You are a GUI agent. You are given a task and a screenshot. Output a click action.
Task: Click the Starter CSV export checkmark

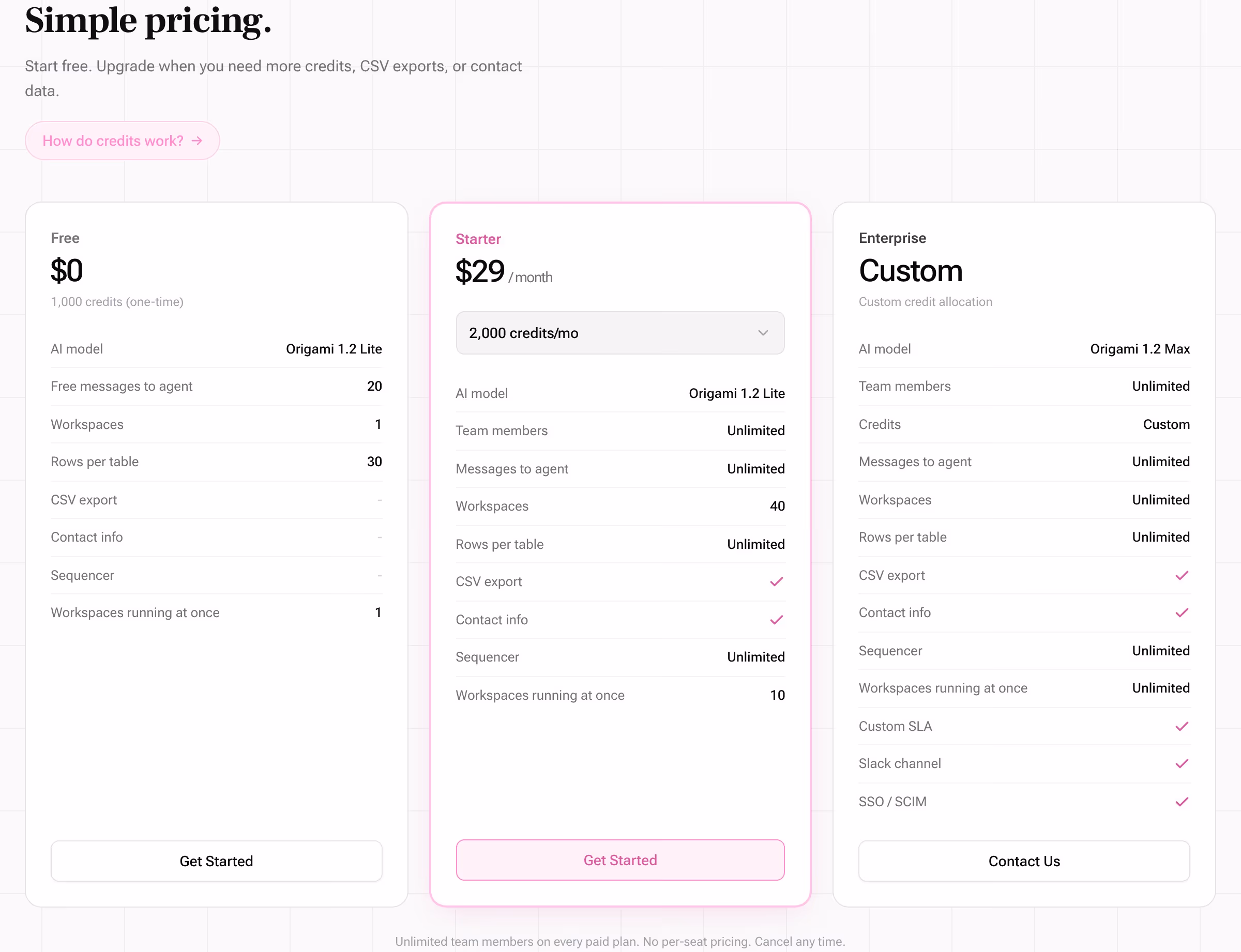777,581
